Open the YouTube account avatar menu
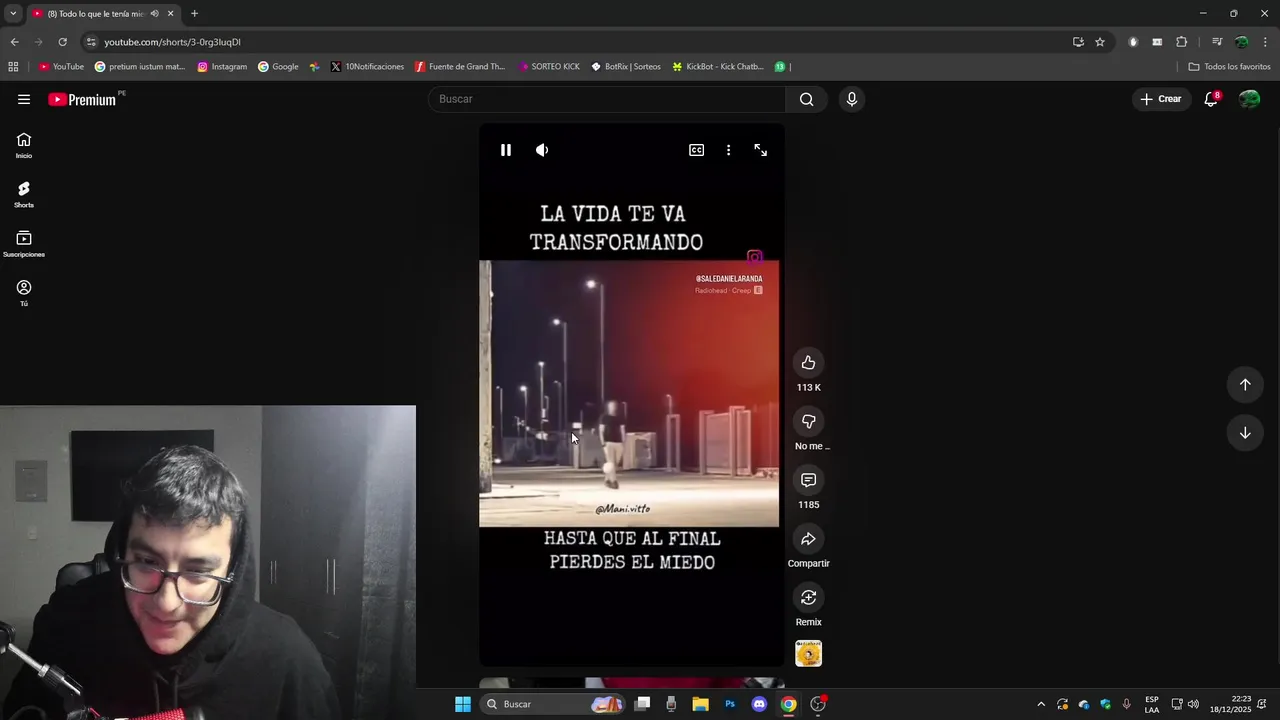The image size is (1280, 720). click(1249, 99)
